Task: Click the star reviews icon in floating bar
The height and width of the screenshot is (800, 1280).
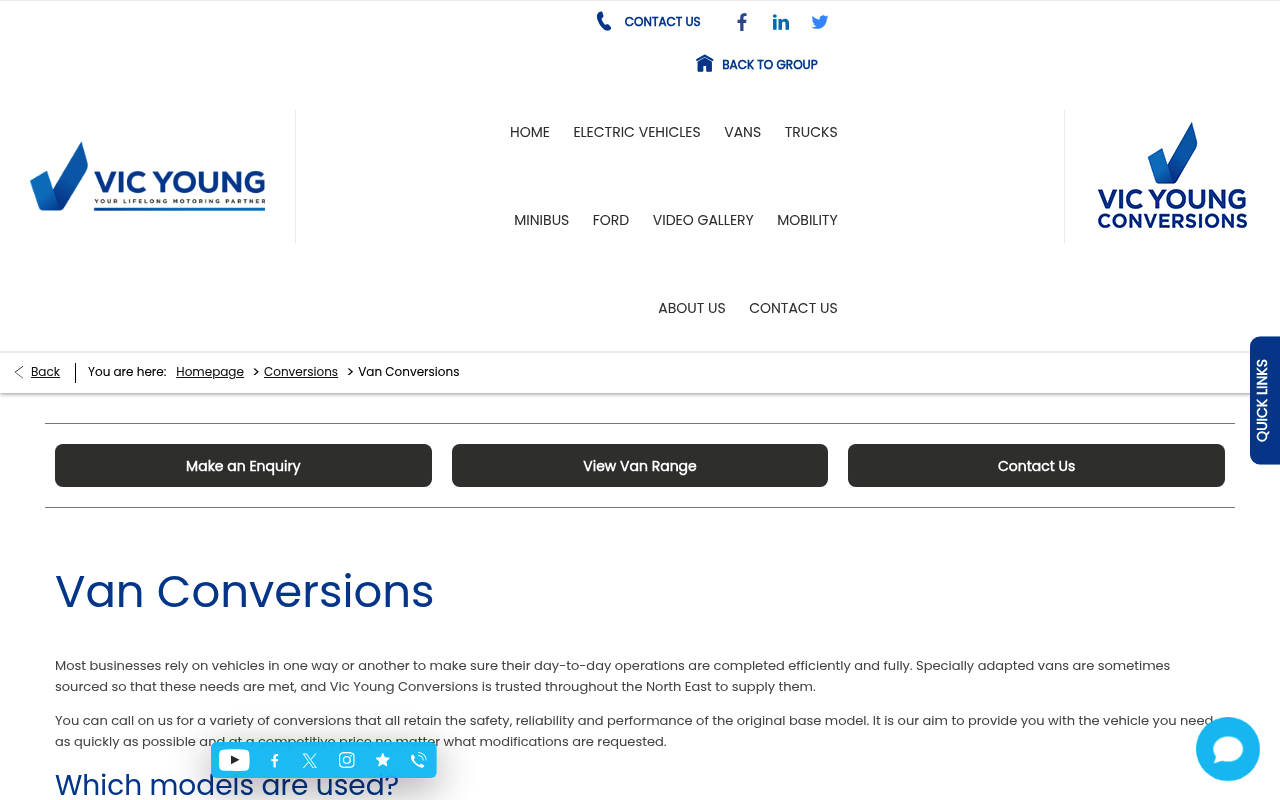Action: click(383, 760)
